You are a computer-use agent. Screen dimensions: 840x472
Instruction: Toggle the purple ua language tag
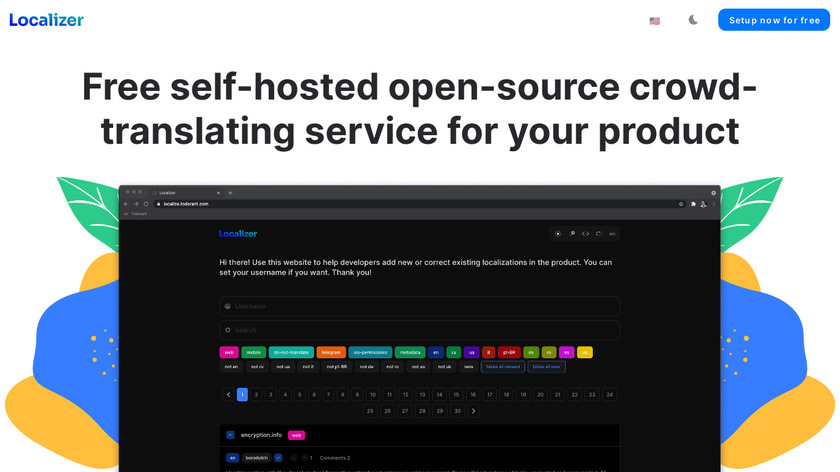pos(471,353)
